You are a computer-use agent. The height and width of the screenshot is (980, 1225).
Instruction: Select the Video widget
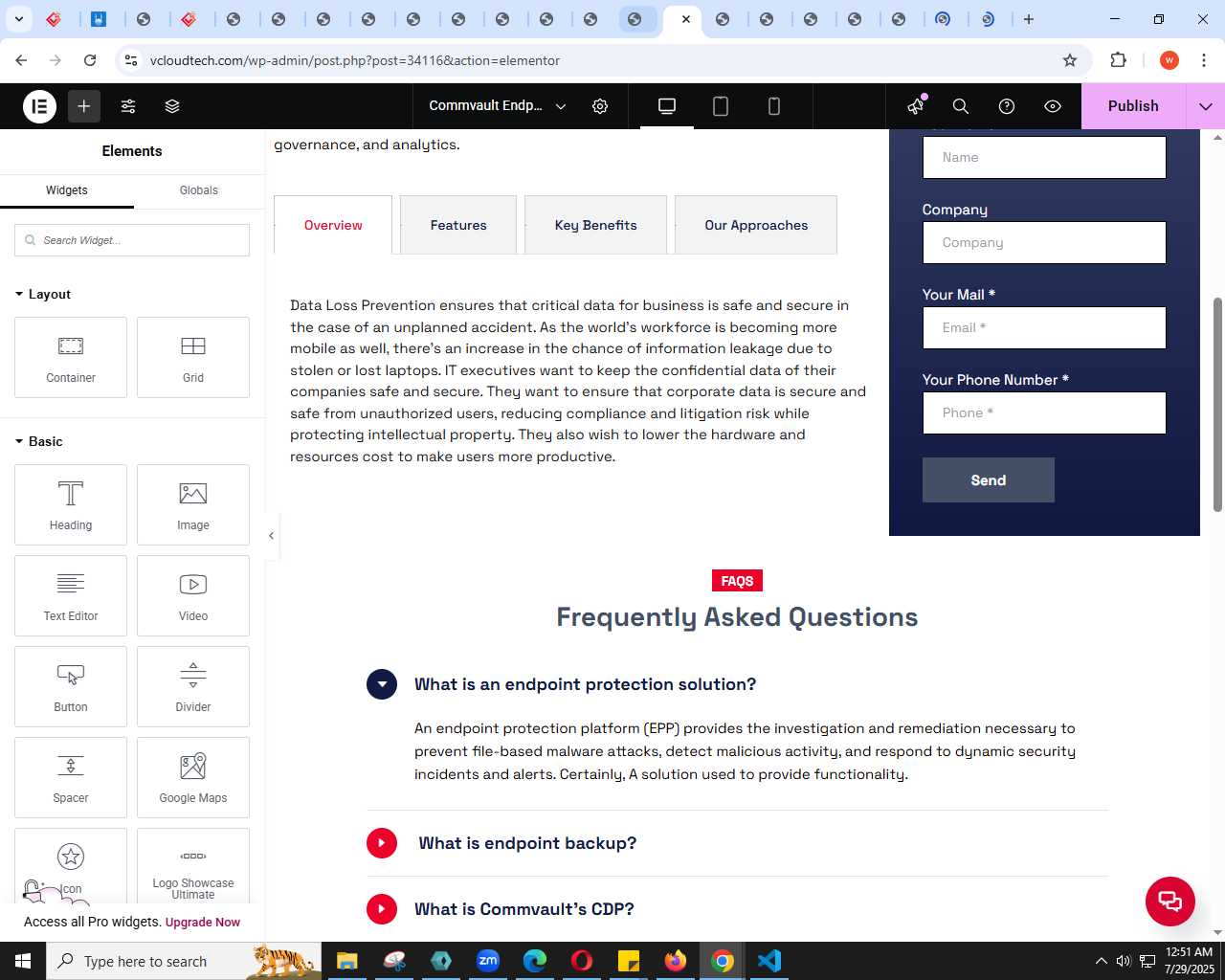click(193, 595)
